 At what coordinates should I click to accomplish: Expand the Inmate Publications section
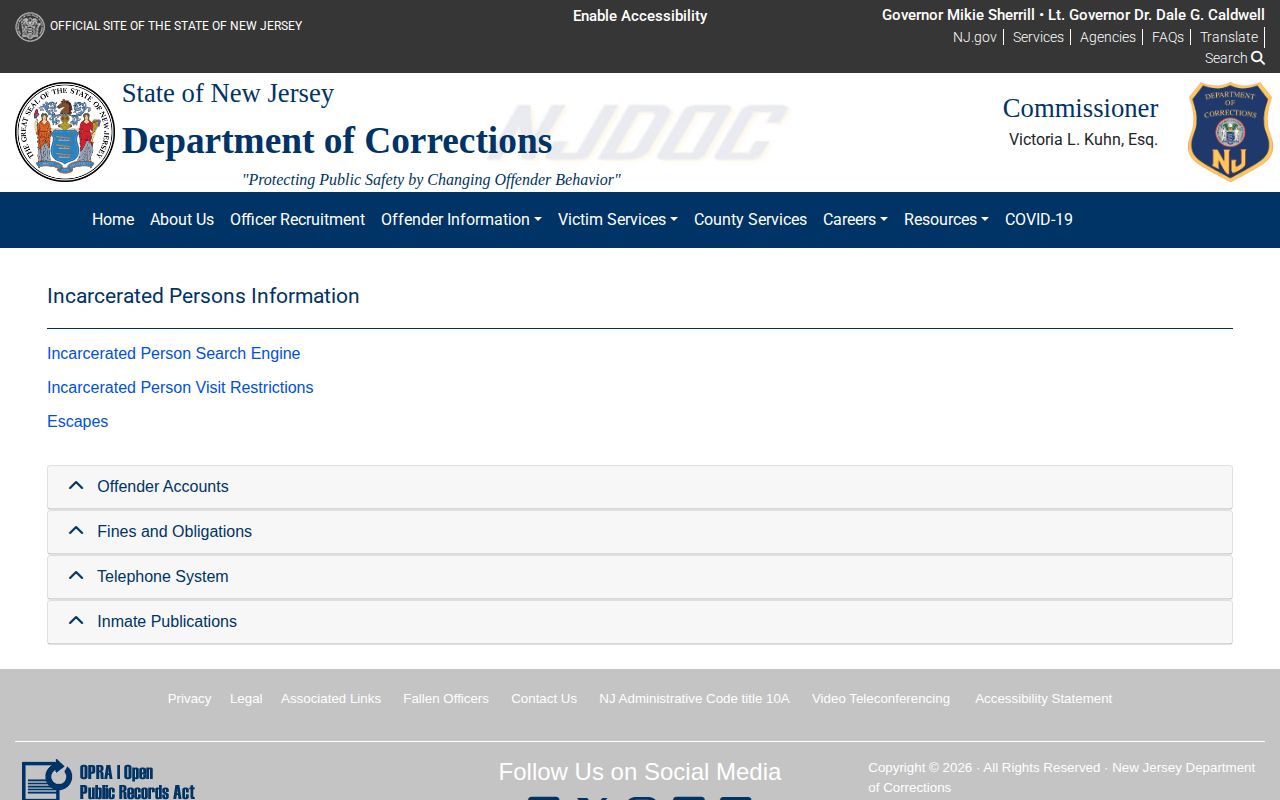640,622
